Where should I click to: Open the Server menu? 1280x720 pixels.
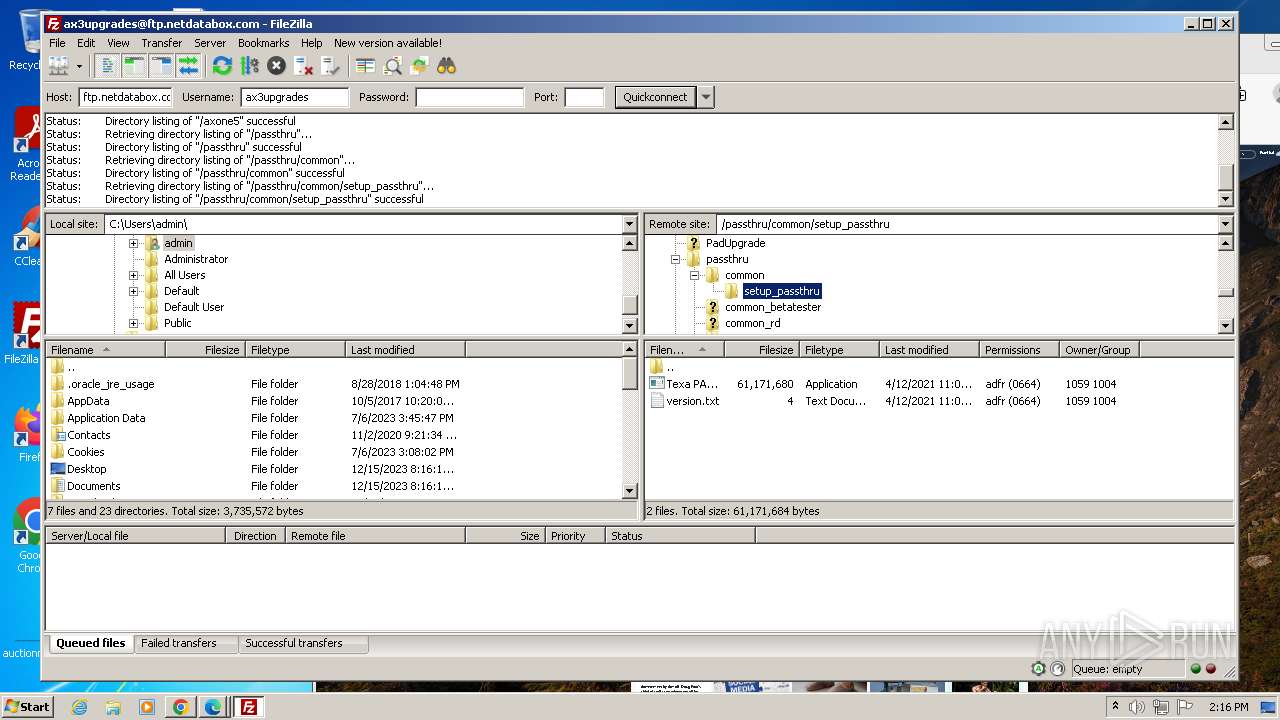click(x=210, y=43)
